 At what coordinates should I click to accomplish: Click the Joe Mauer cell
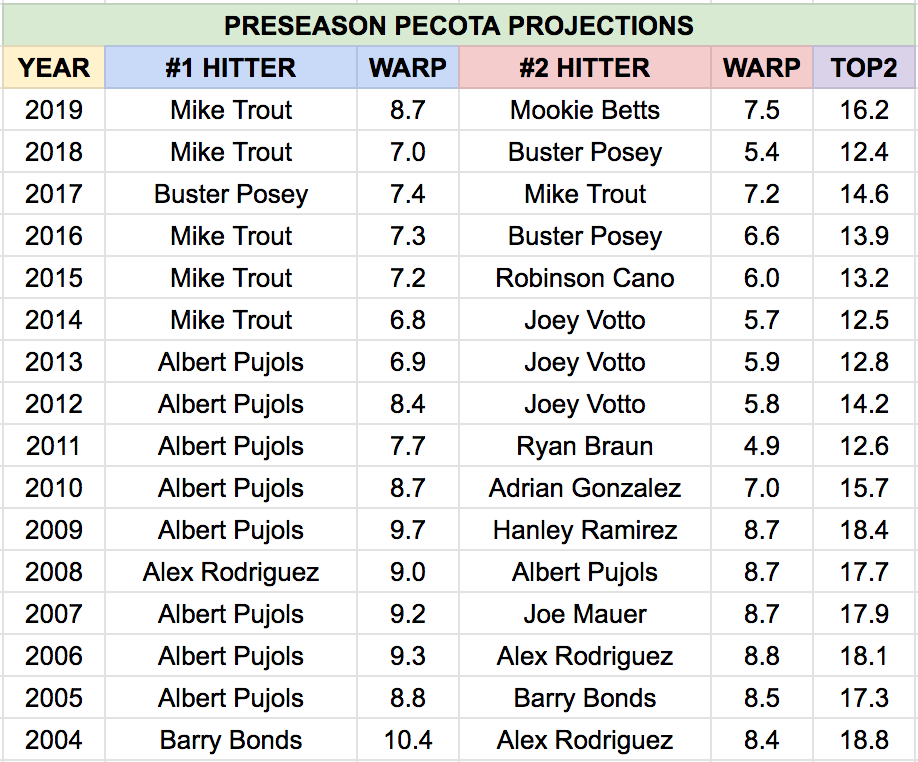coord(585,614)
